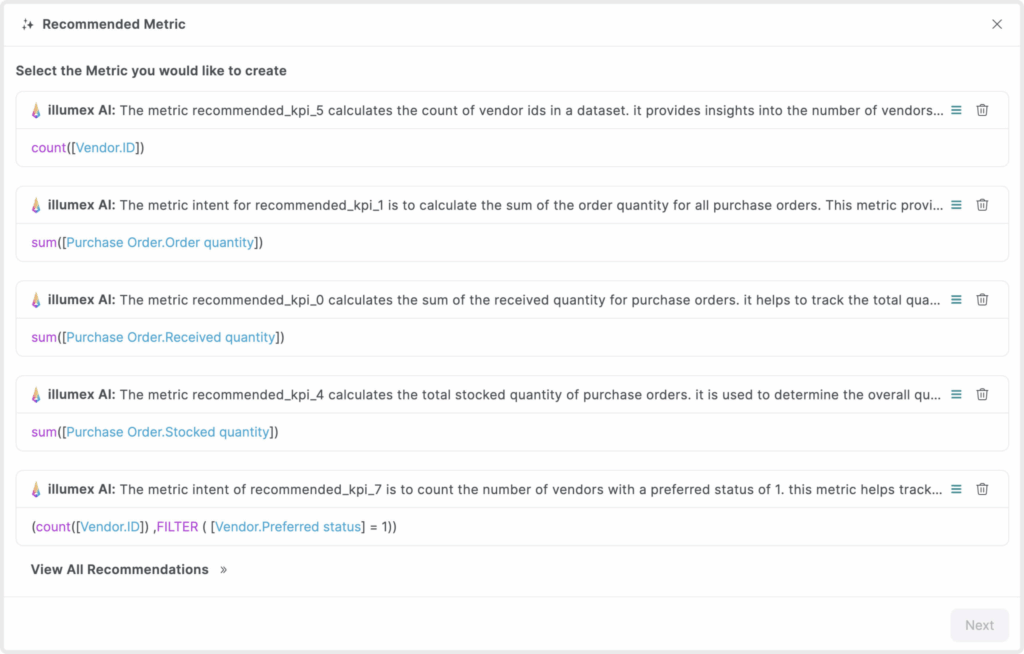Viewport: 1024px width, 654px height.
Task: Open lines menu icon for recommended_kpi_5
Action: [956, 110]
